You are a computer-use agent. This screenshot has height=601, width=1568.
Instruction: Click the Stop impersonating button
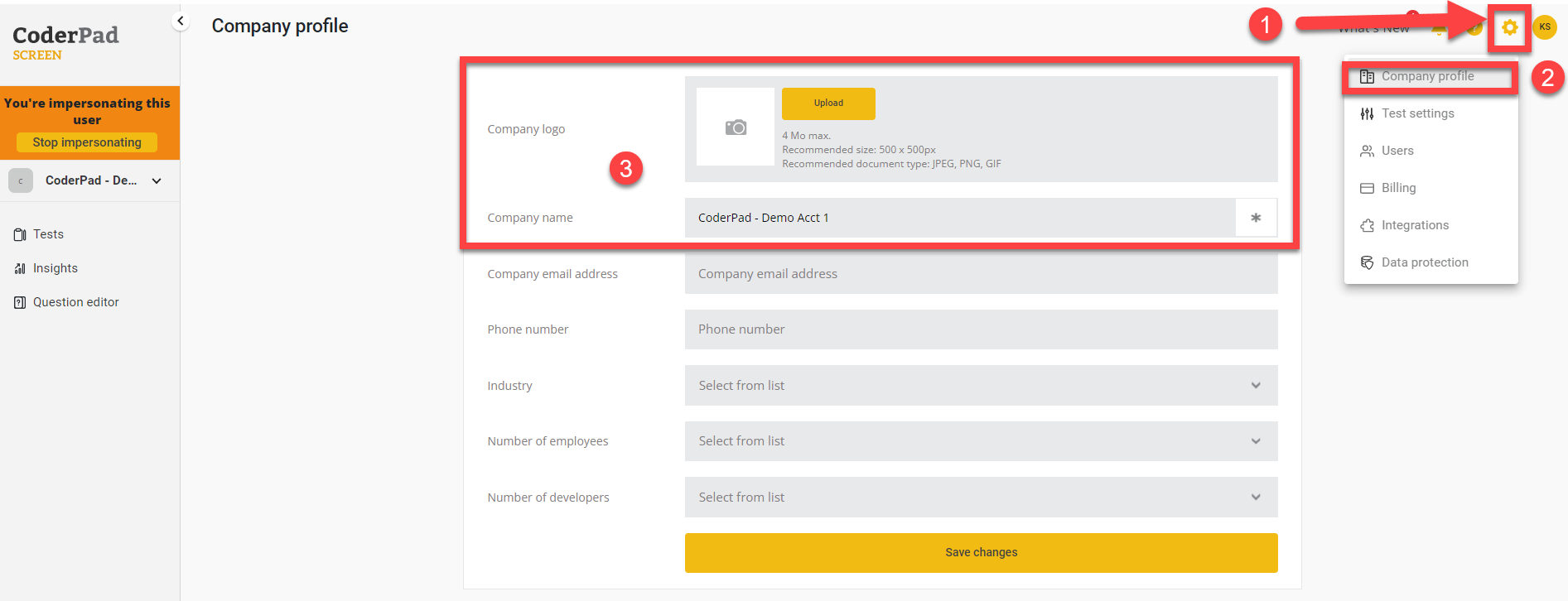(x=87, y=142)
